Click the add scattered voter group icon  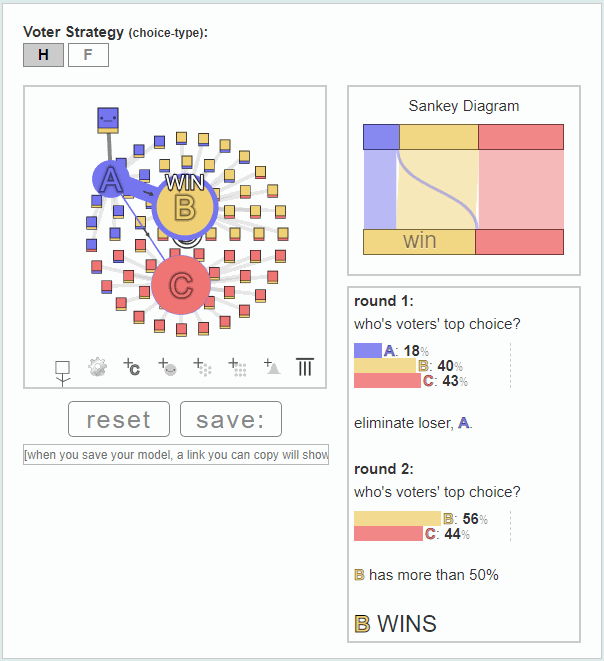[x=202, y=367]
